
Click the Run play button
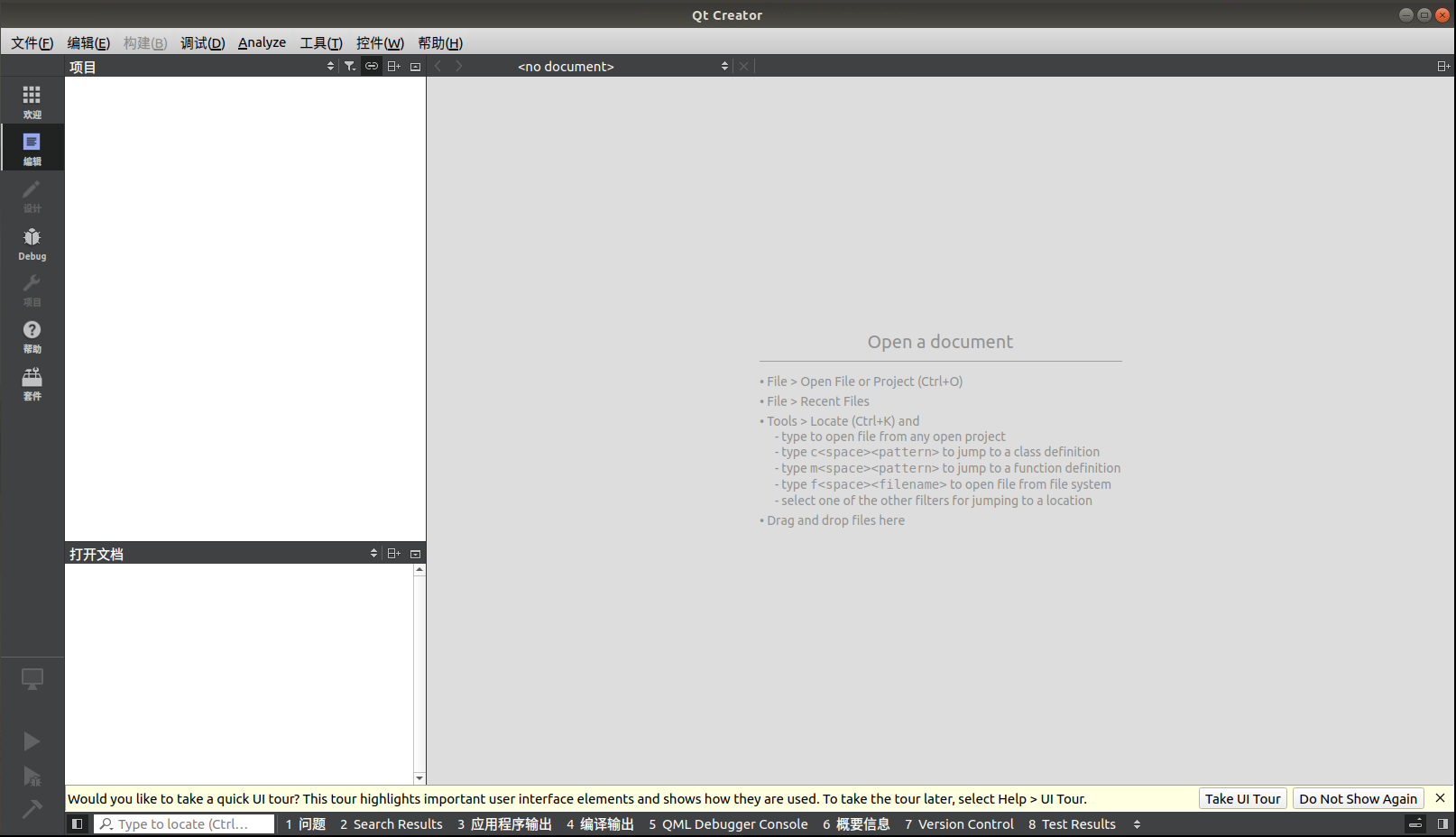point(32,741)
